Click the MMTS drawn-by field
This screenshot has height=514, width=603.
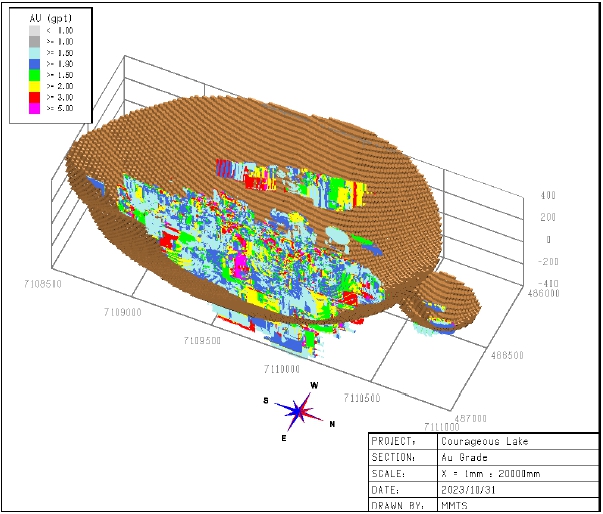[x=452, y=506]
